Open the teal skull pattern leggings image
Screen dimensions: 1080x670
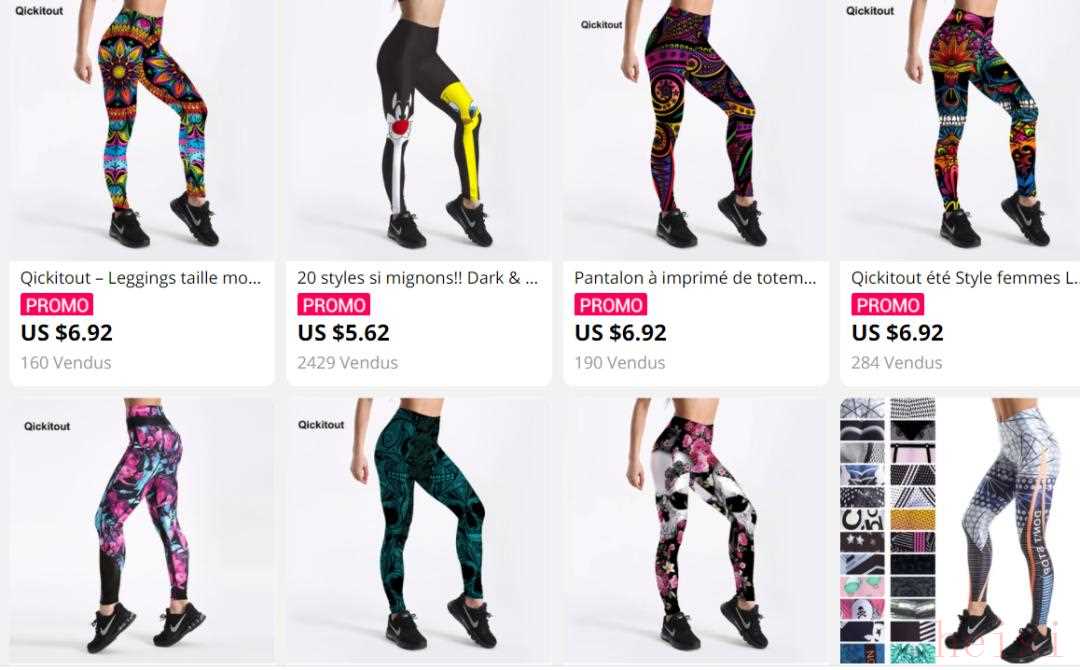pyautogui.click(x=419, y=530)
